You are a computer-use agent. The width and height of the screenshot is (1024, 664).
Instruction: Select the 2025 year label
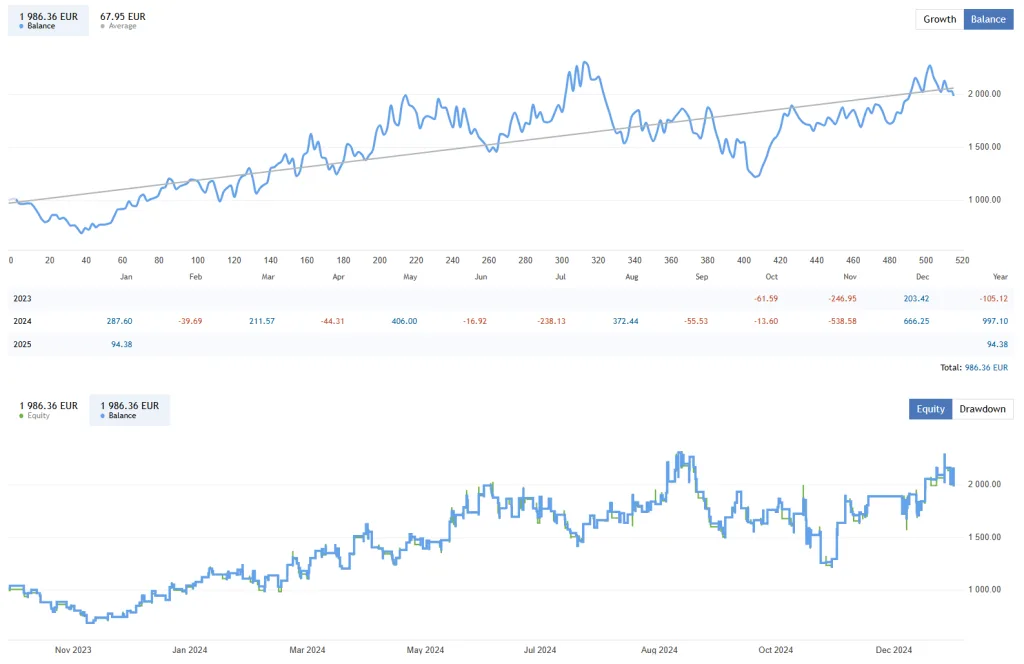[x=22, y=344]
